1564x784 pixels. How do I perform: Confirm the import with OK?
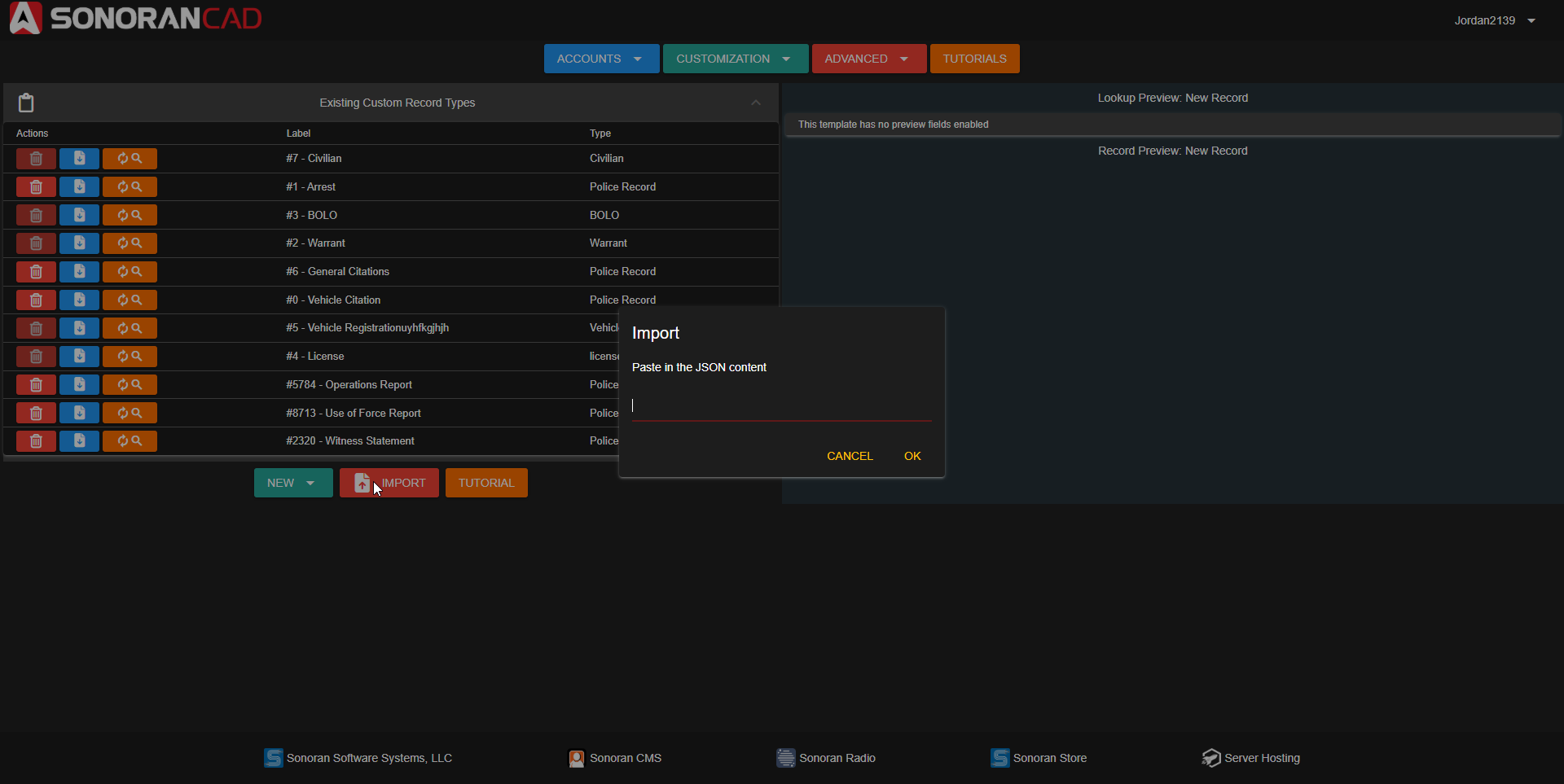pos(912,456)
